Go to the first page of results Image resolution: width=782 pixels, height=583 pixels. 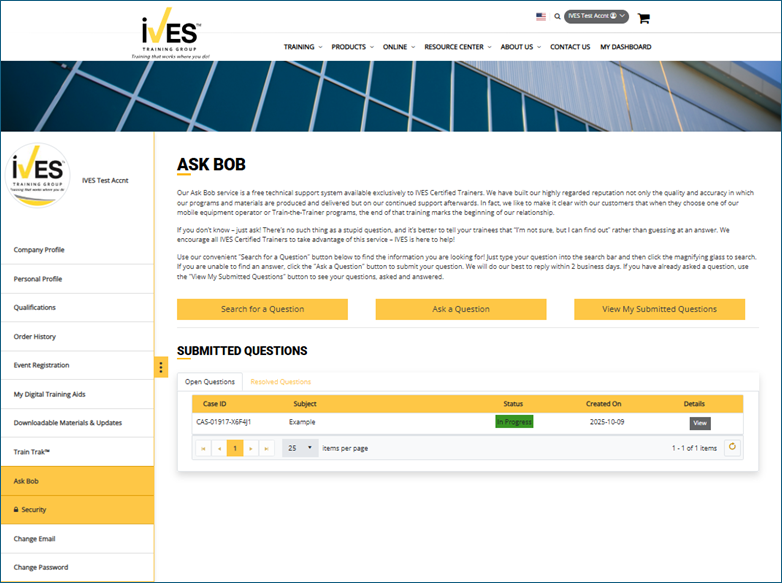(204, 448)
